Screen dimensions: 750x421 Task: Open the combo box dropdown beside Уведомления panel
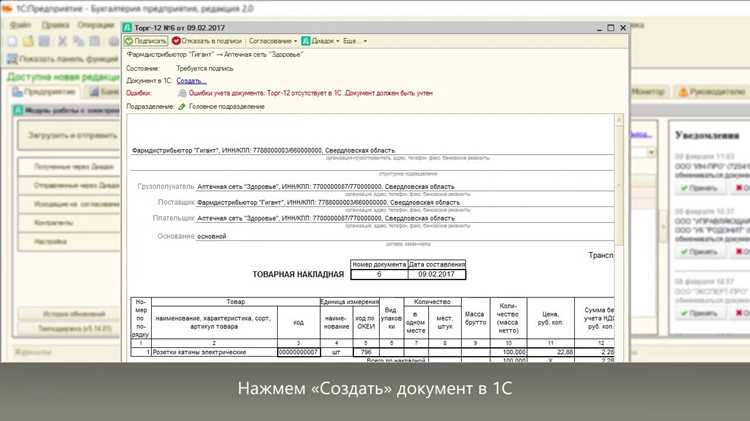(651, 153)
